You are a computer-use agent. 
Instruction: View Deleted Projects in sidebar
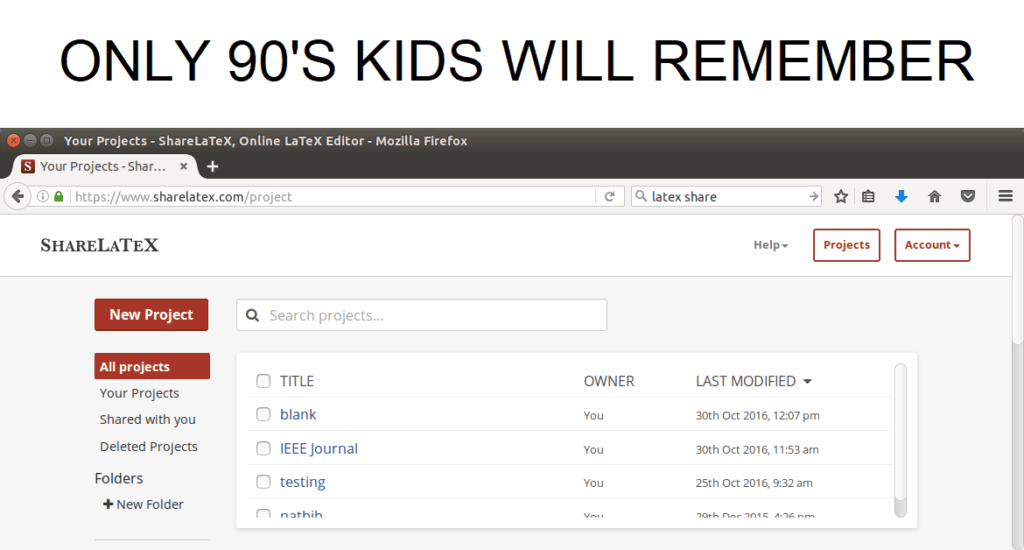pos(148,447)
